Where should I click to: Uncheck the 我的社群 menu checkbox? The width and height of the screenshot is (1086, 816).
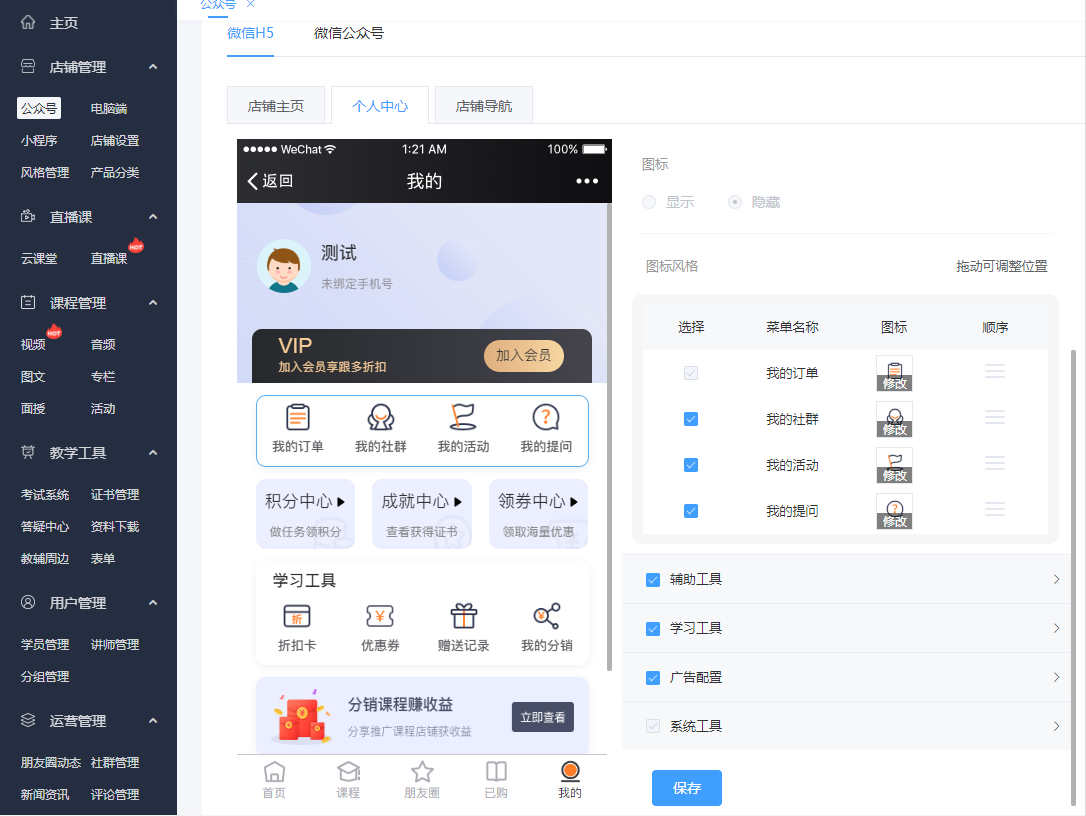tap(691, 419)
